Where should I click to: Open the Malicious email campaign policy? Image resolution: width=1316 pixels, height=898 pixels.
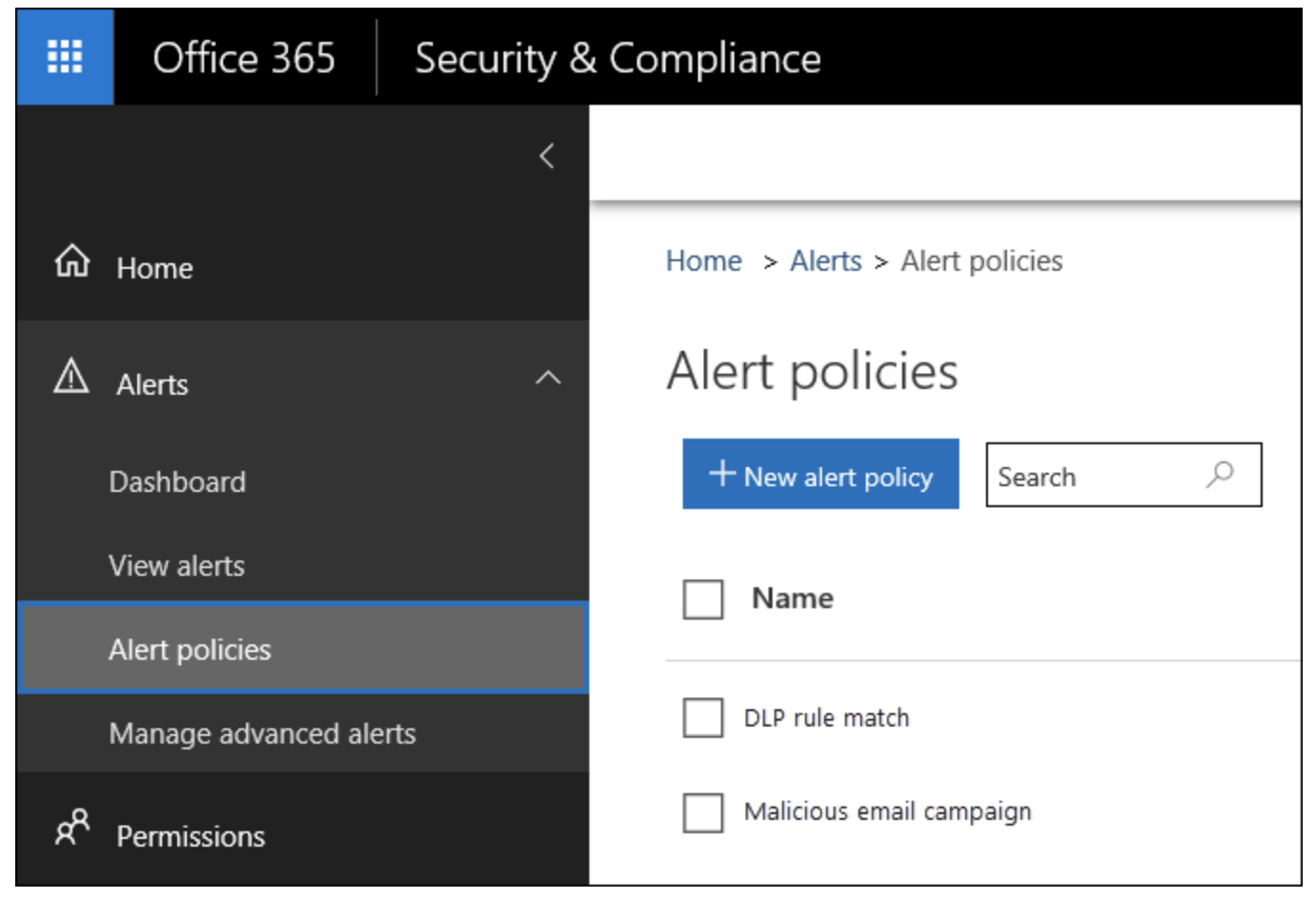(887, 812)
